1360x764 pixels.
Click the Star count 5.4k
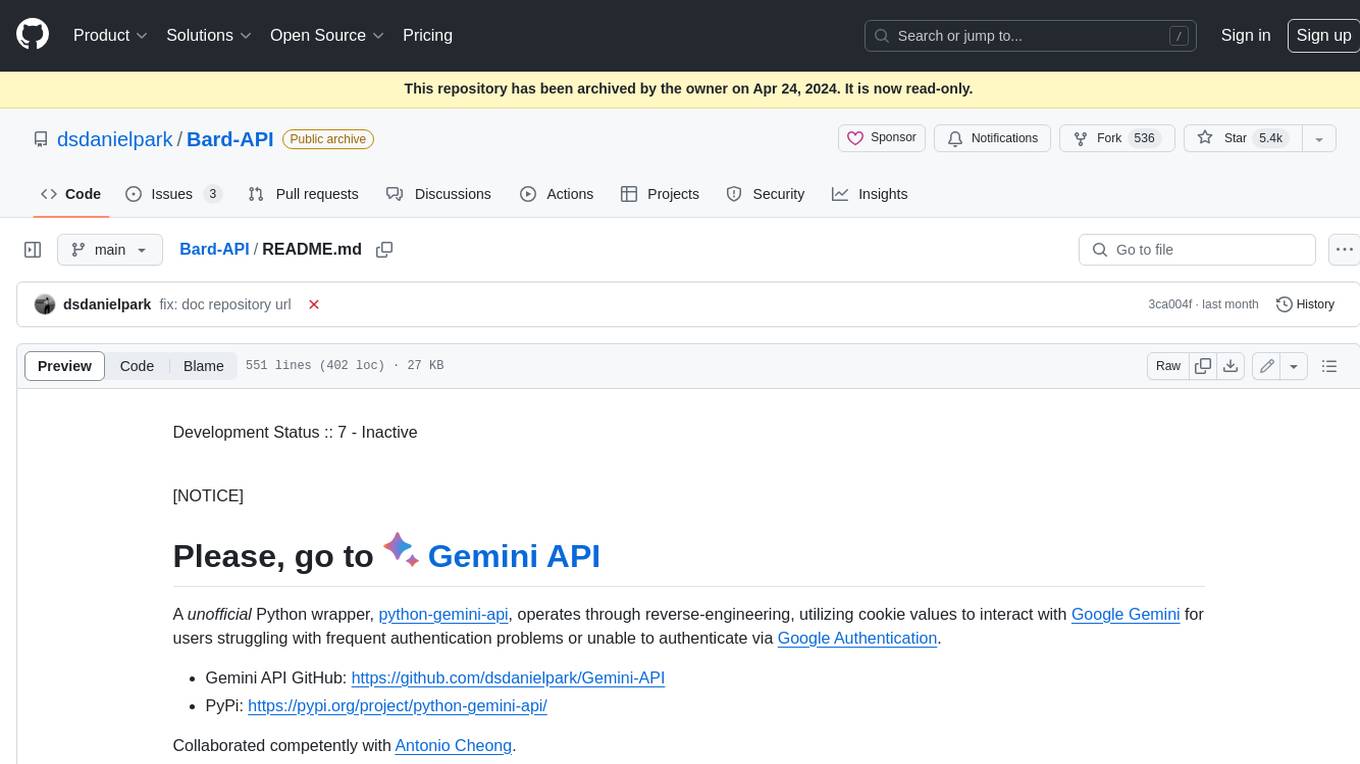click(1271, 138)
